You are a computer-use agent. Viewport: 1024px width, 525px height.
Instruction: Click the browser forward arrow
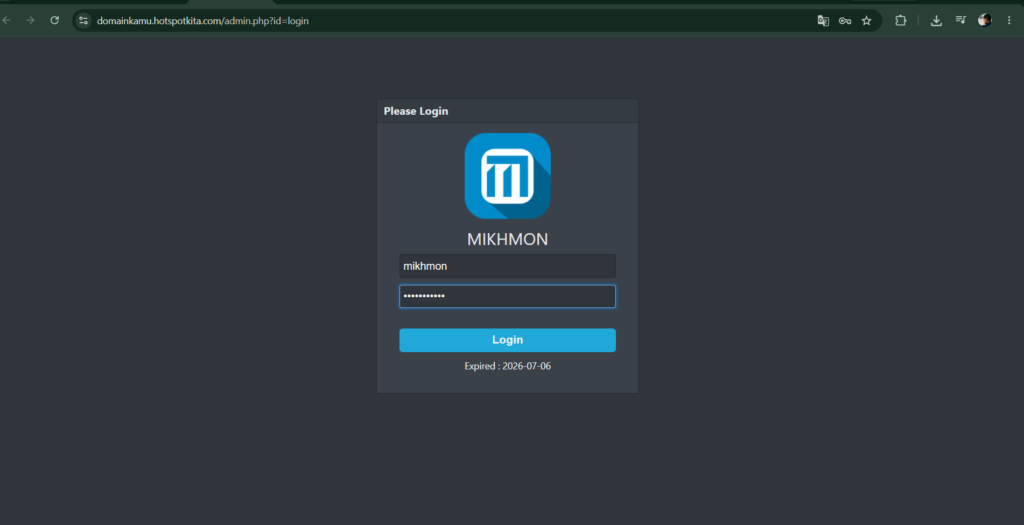[30, 20]
